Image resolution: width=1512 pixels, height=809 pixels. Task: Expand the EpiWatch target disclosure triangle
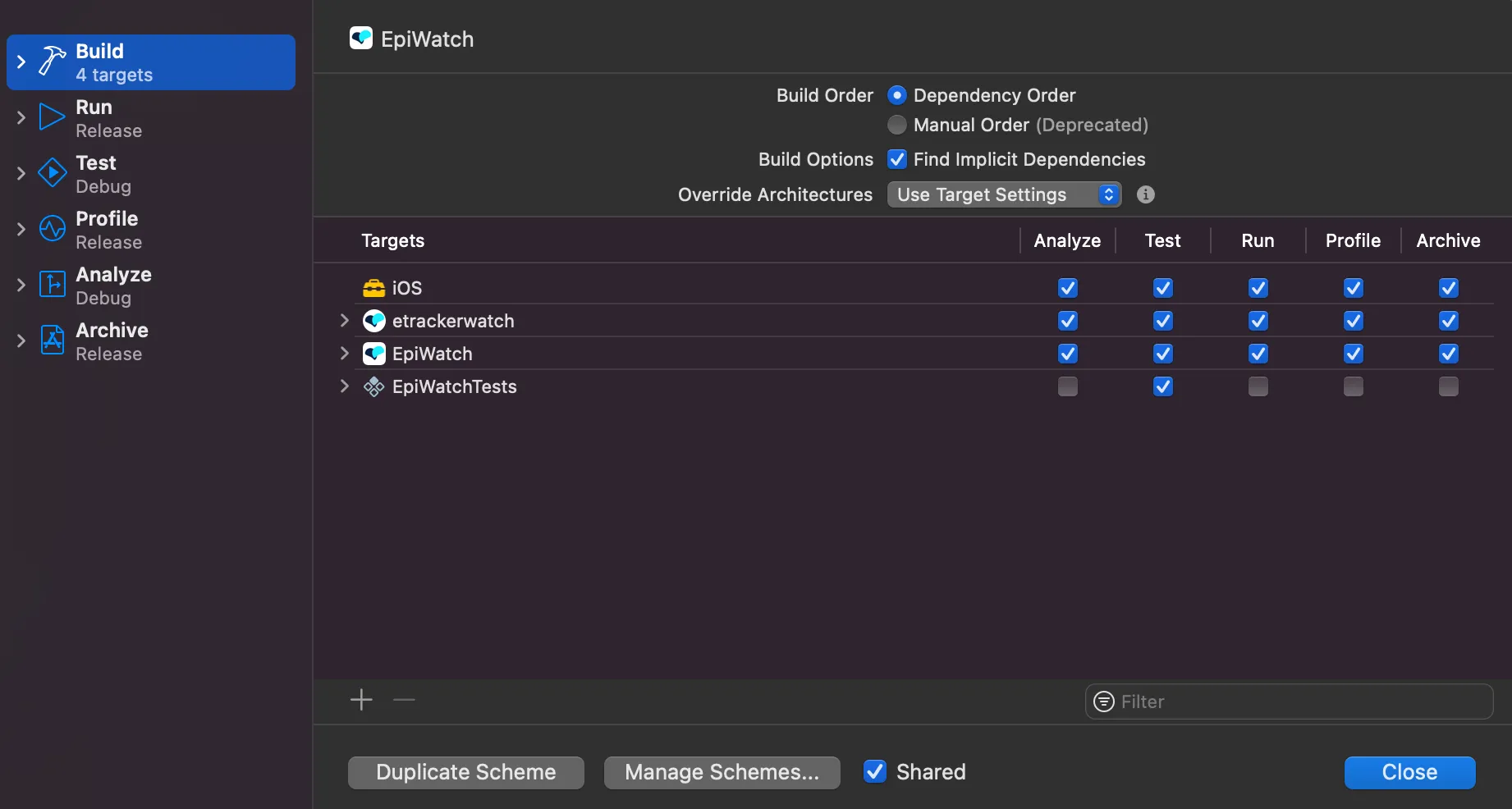[x=343, y=354]
